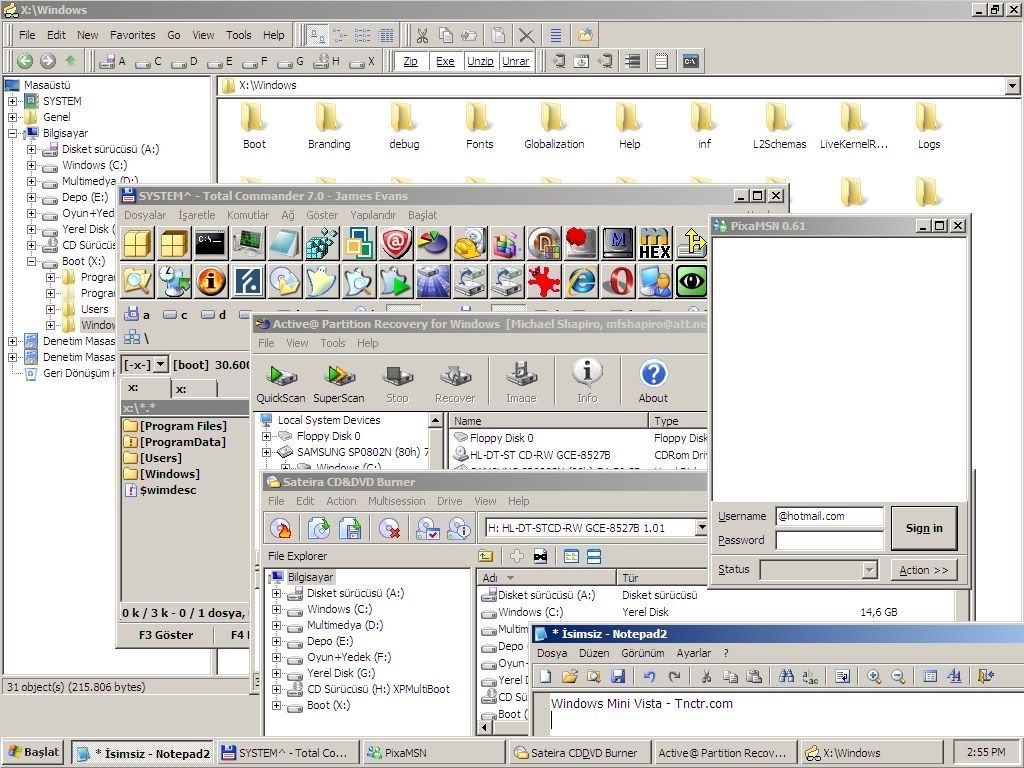The width and height of the screenshot is (1024, 768).
Task: Click the open file icon in Notepad2
Action: 569,677
